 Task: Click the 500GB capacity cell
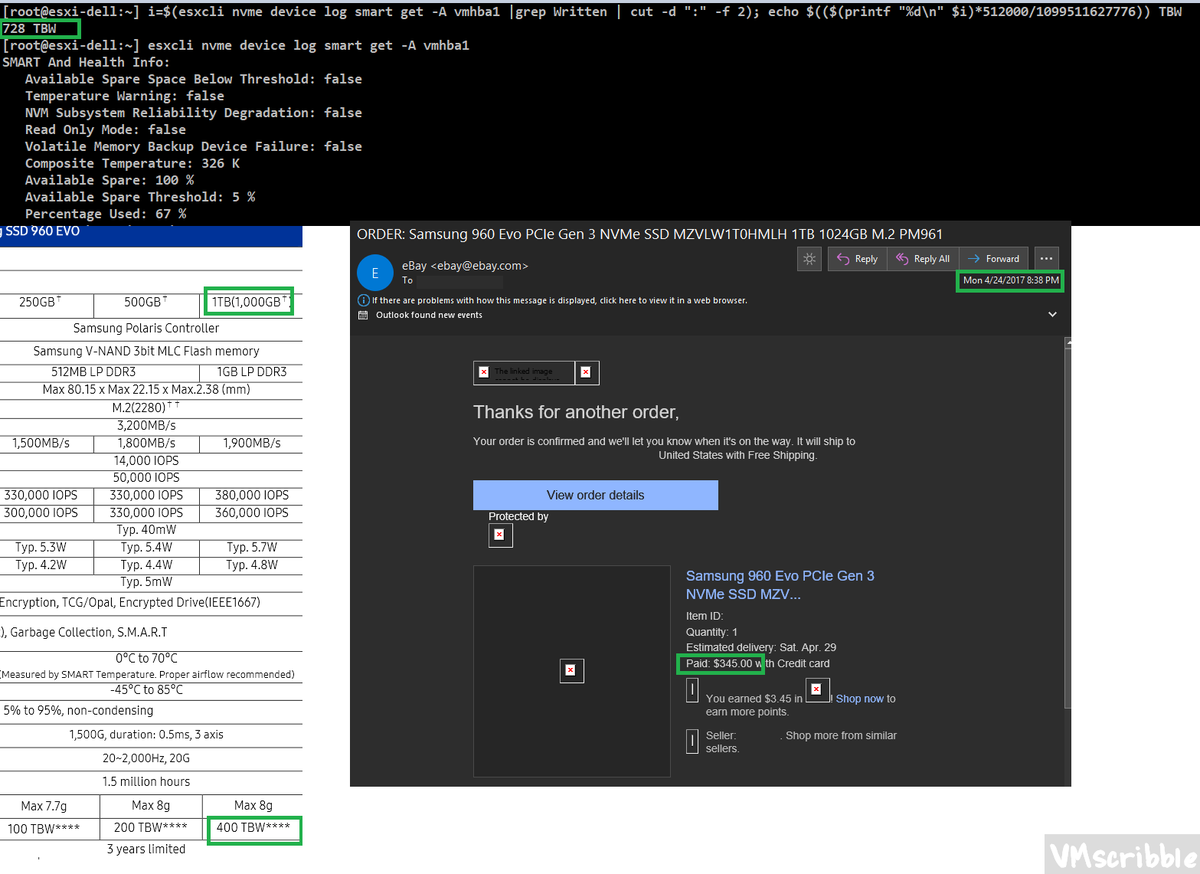(145, 303)
